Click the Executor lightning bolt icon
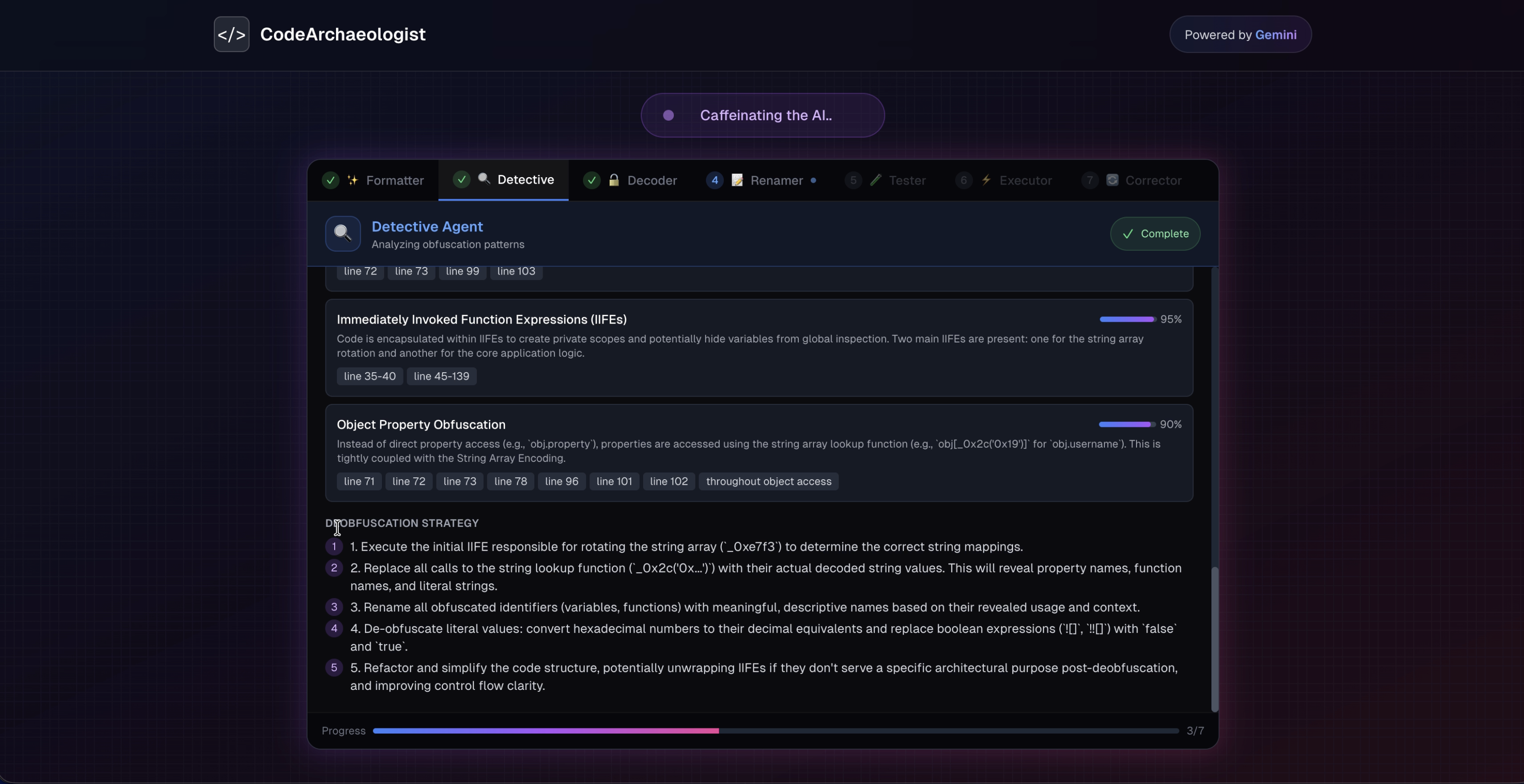This screenshot has height=784, width=1524. [986, 180]
